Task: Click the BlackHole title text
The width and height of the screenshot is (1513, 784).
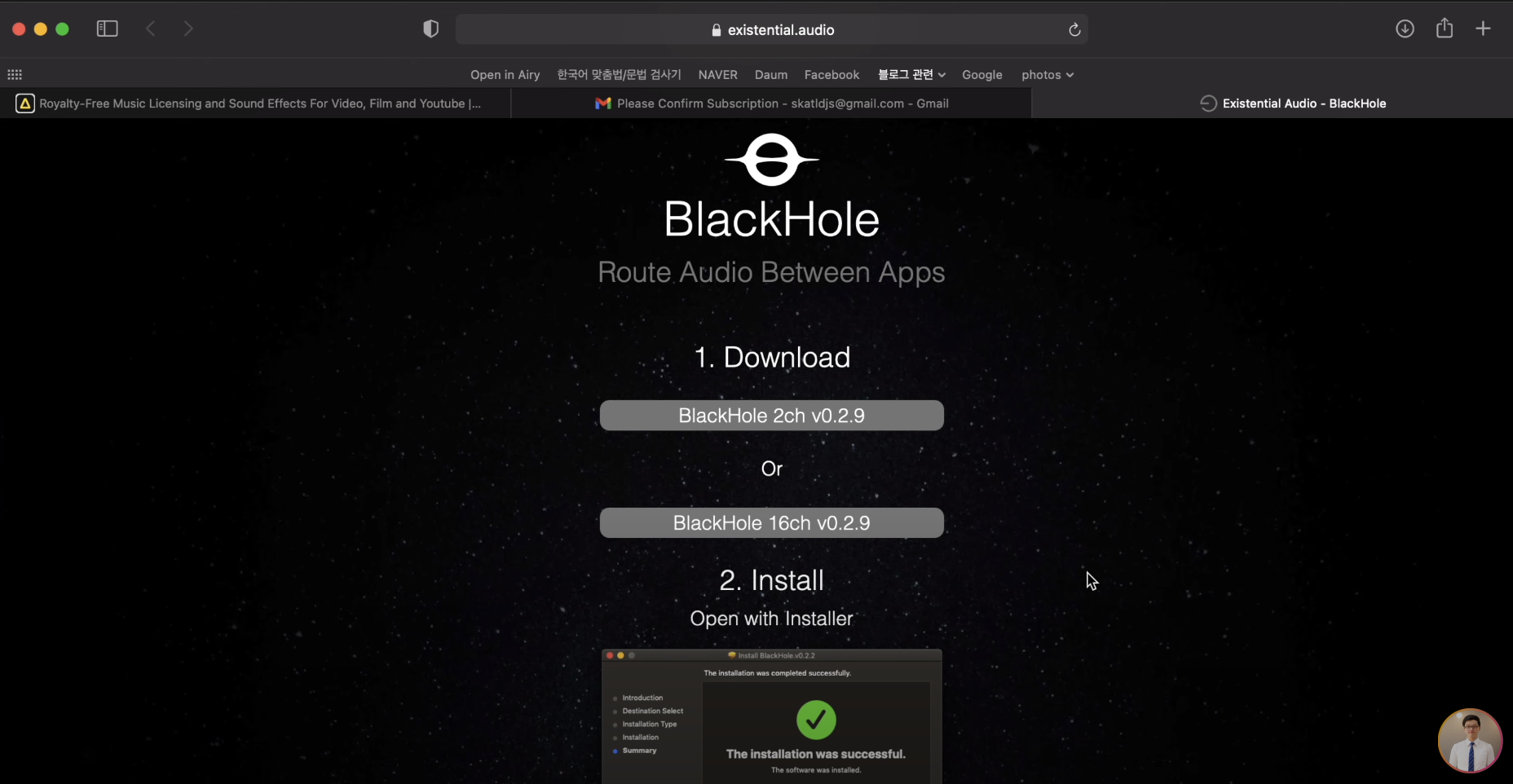Action: point(771,220)
